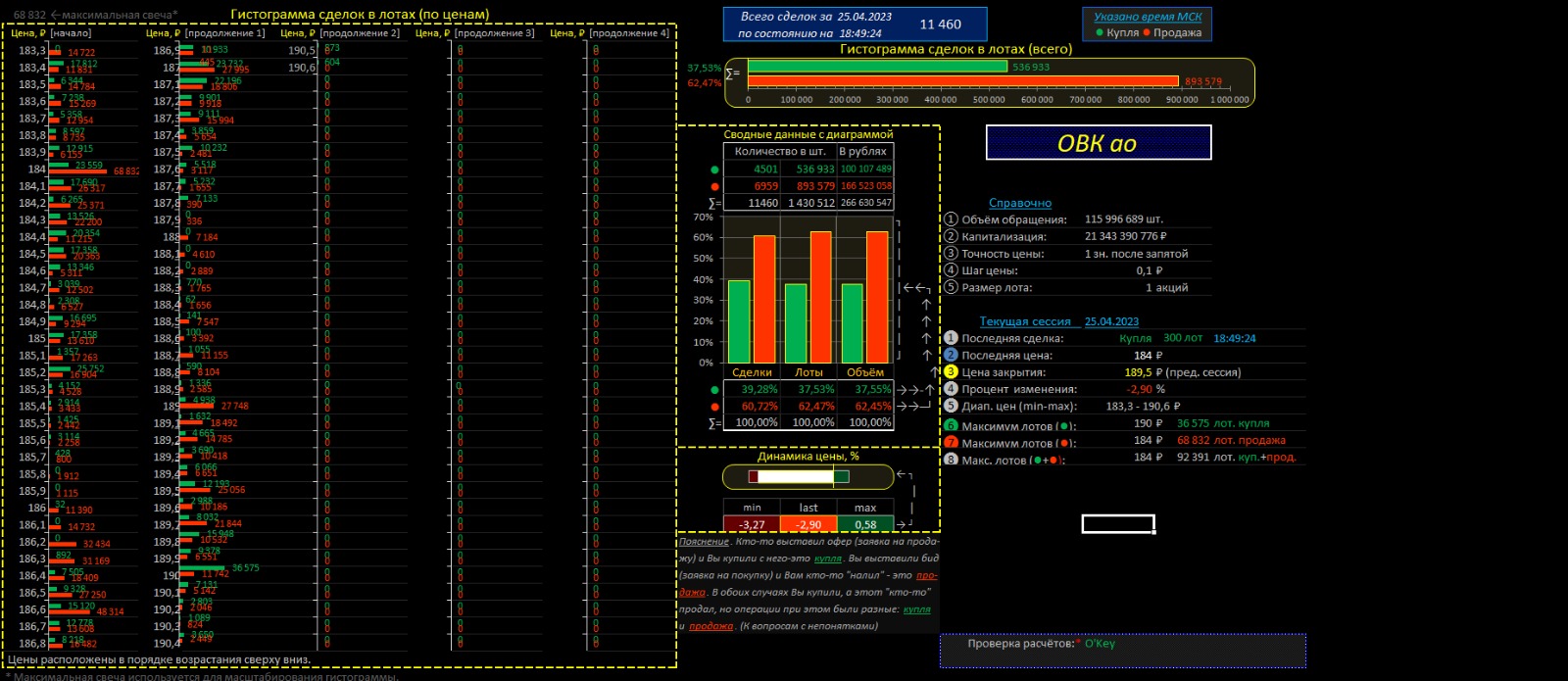The height and width of the screenshot is (681, 1568).
Task: Click the green dot next to Купля legend
Action: [1100, 32]
